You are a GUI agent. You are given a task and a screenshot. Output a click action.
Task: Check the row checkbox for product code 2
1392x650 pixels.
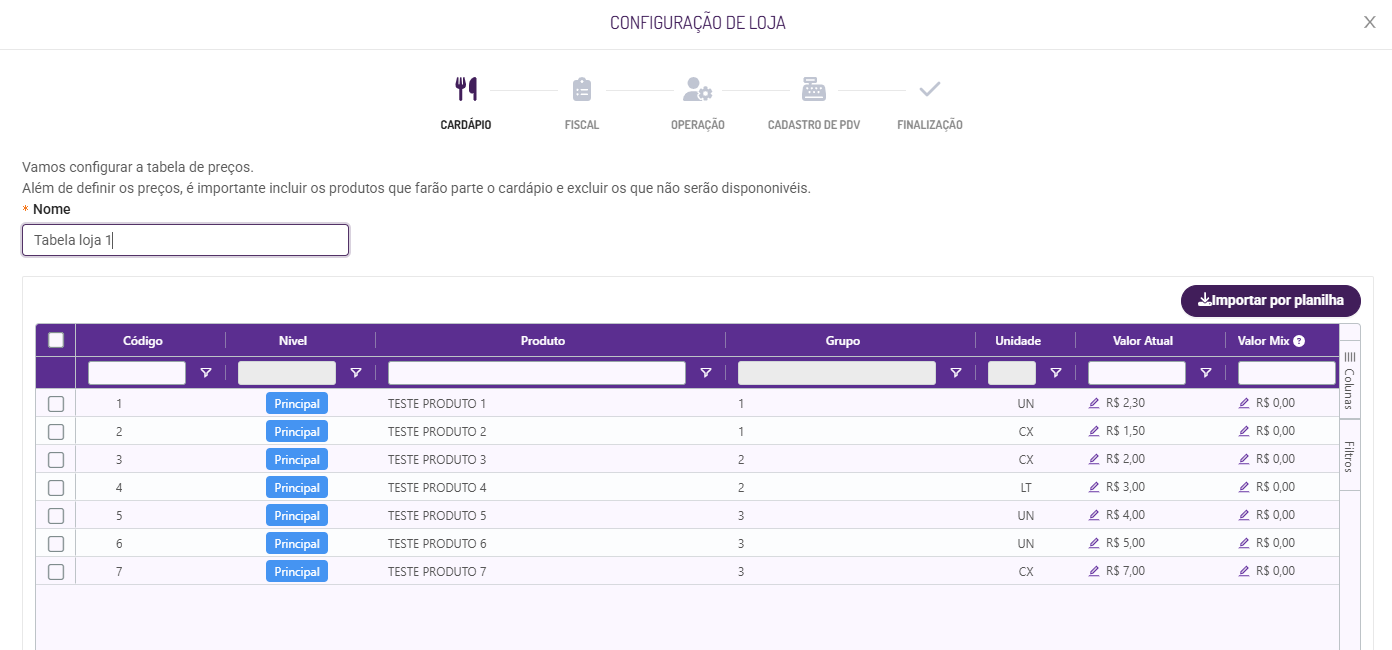(56, 432)
